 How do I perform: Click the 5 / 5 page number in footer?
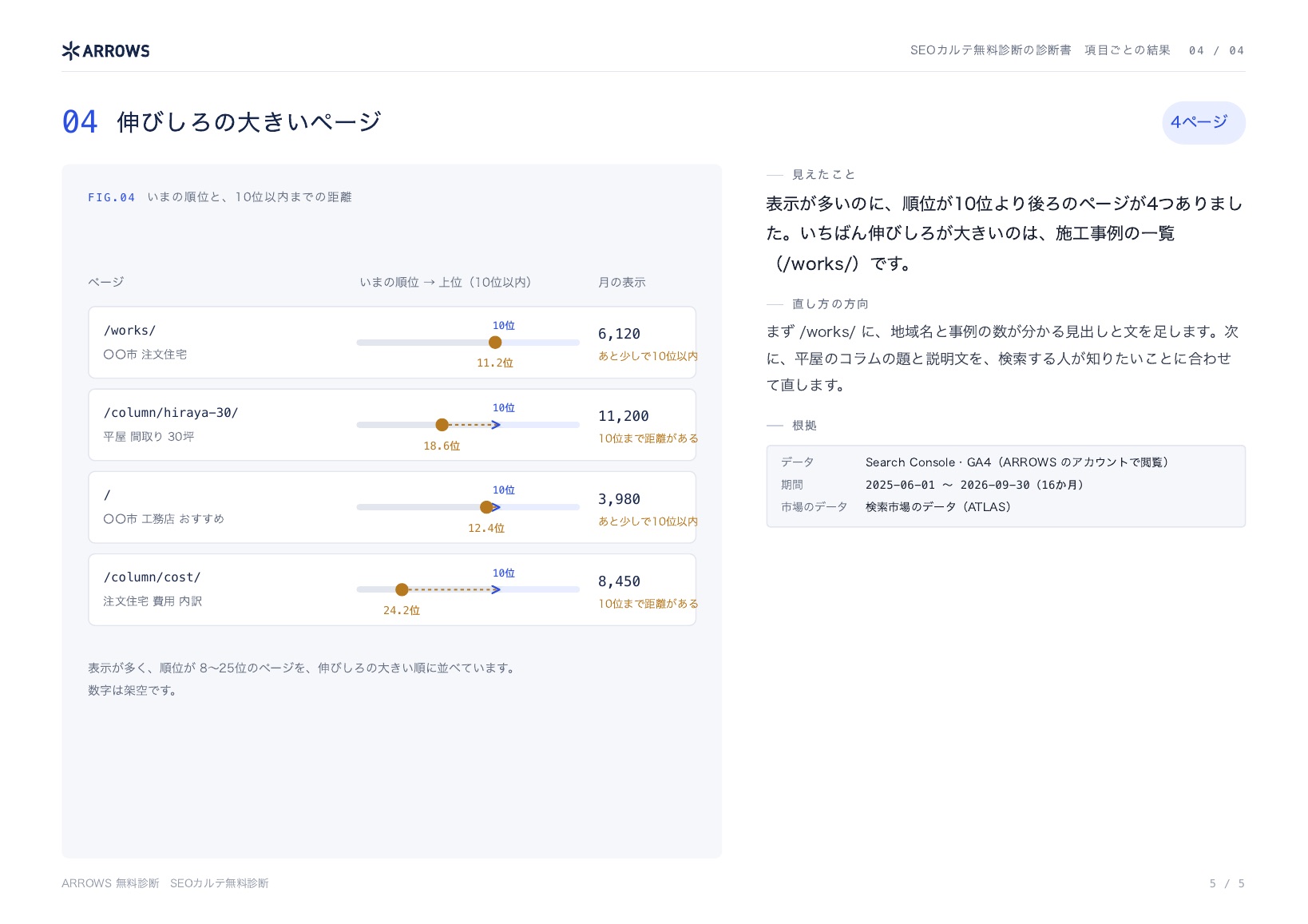(x=1227, y=883)
